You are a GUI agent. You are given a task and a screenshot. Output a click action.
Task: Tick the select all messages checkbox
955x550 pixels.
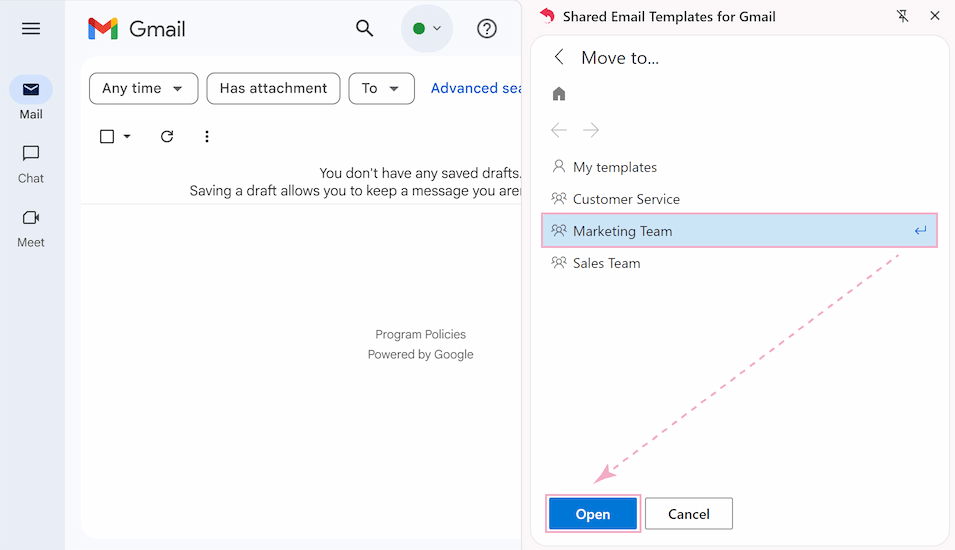point(107,136)
